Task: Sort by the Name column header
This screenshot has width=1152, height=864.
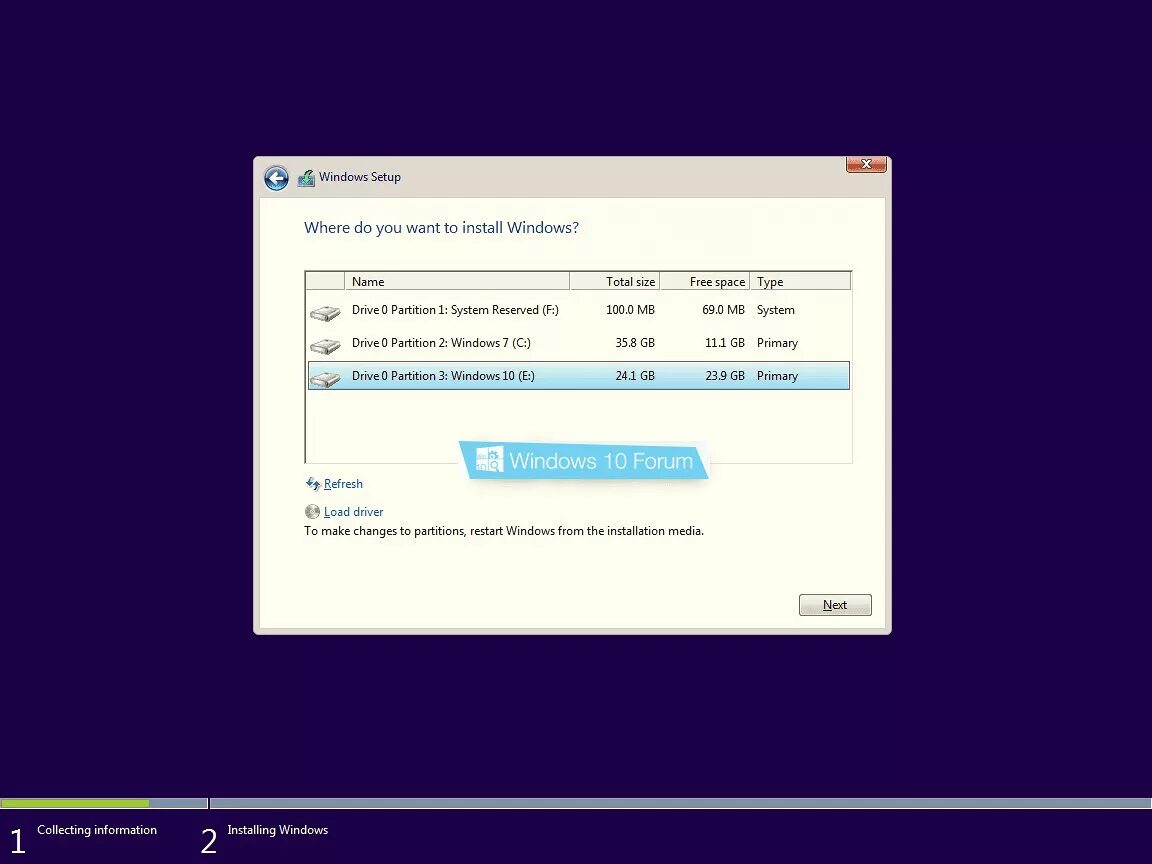Action: tap(457, 281)
